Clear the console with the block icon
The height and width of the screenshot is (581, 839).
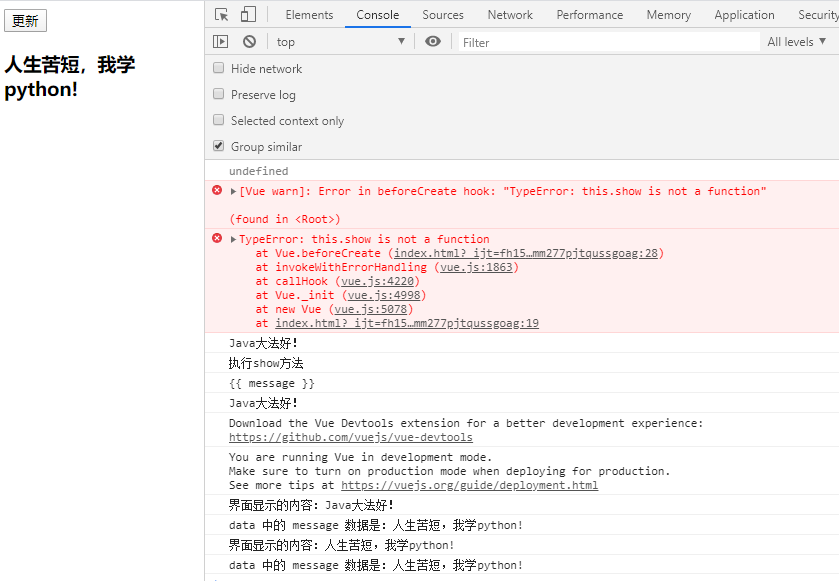[x=249, y=42]
